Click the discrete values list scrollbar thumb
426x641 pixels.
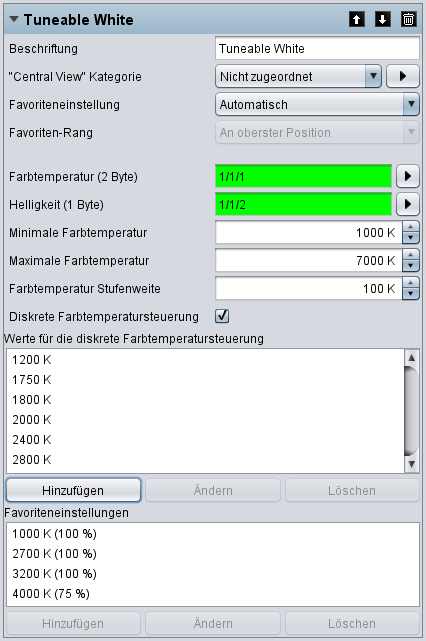pyautogui.click(x=411, y=411)
